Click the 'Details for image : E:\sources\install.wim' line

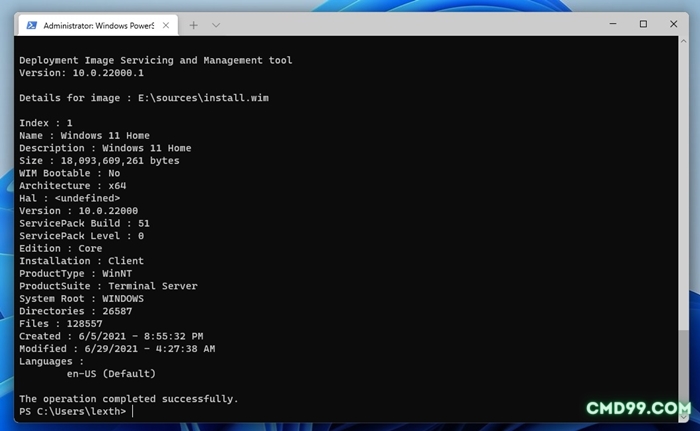[x=144, y=98]
